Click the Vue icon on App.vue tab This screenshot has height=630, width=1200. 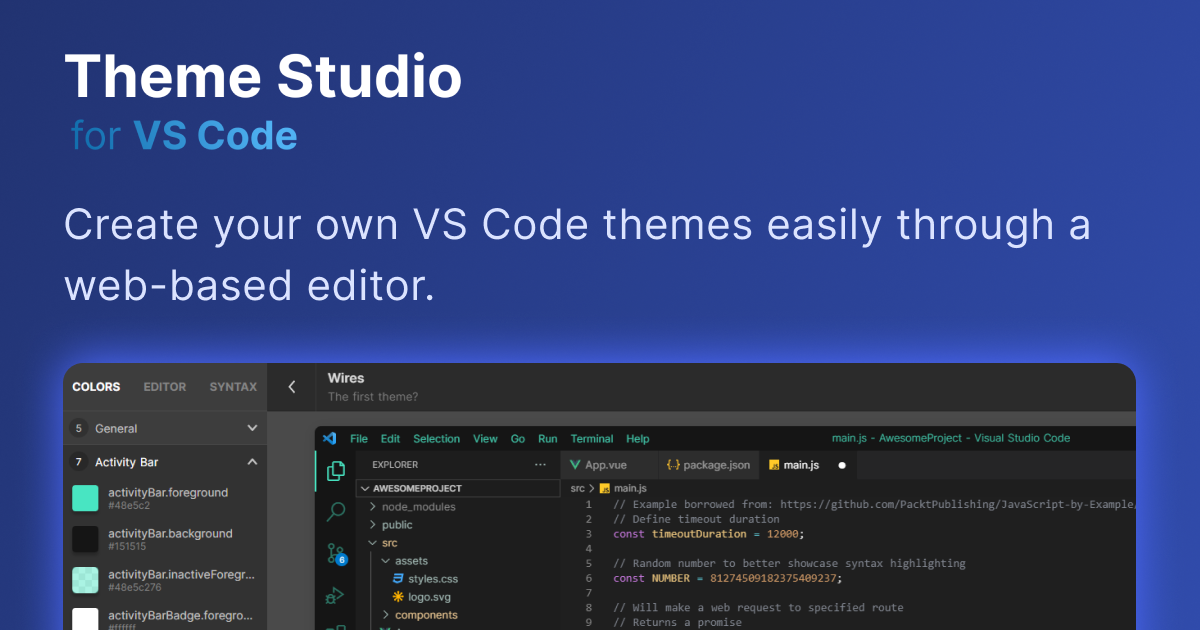pyautogui.click(x=575, y=465)
